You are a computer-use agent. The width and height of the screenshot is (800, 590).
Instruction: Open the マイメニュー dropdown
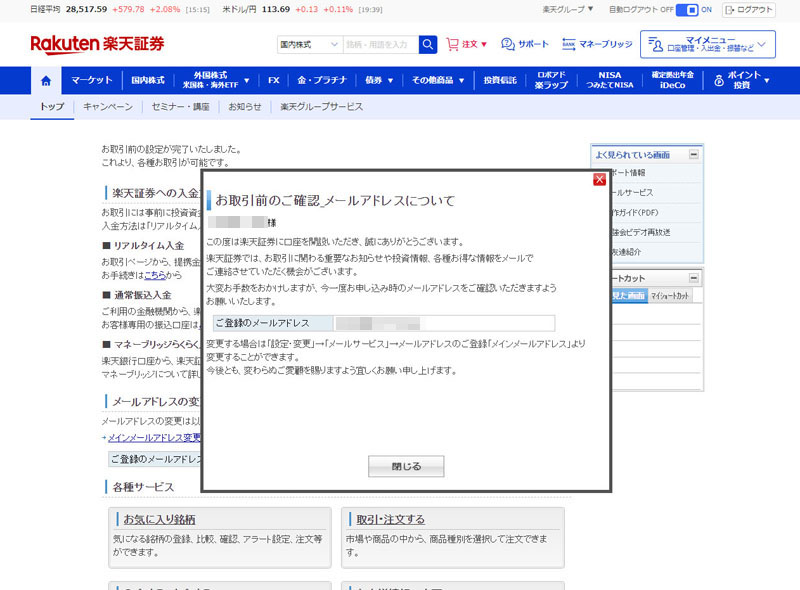[x=709, y=45]
